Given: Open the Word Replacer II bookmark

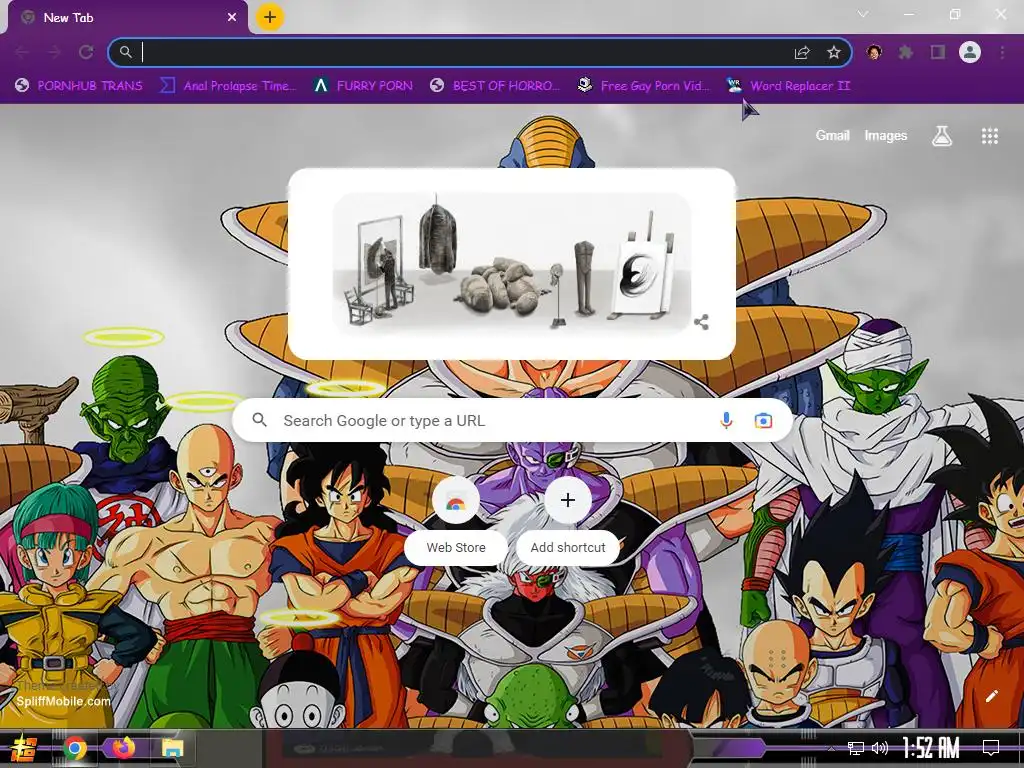Looking at the screenshot, I should [788, 86].
